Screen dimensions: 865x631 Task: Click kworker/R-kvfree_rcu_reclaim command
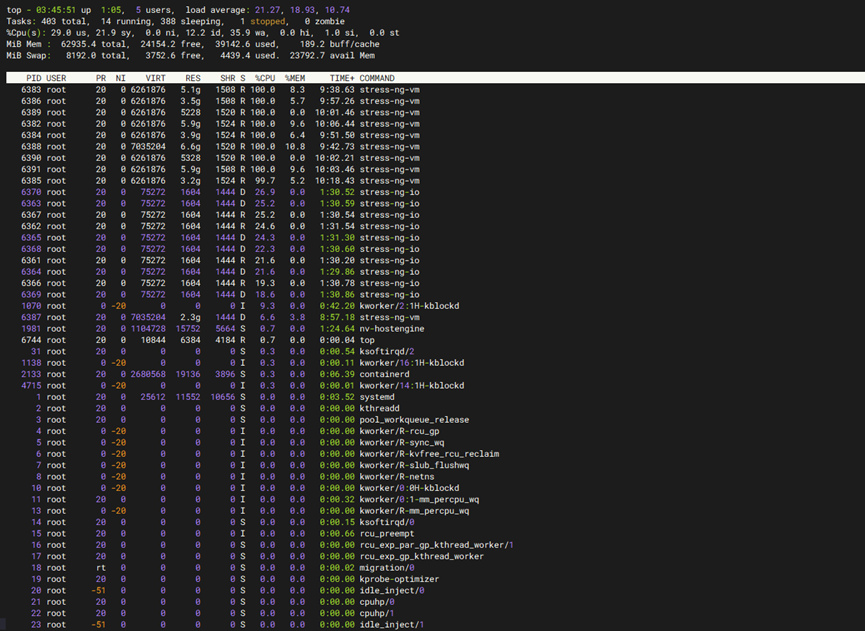pyautogui.click(x=429, y=454)
